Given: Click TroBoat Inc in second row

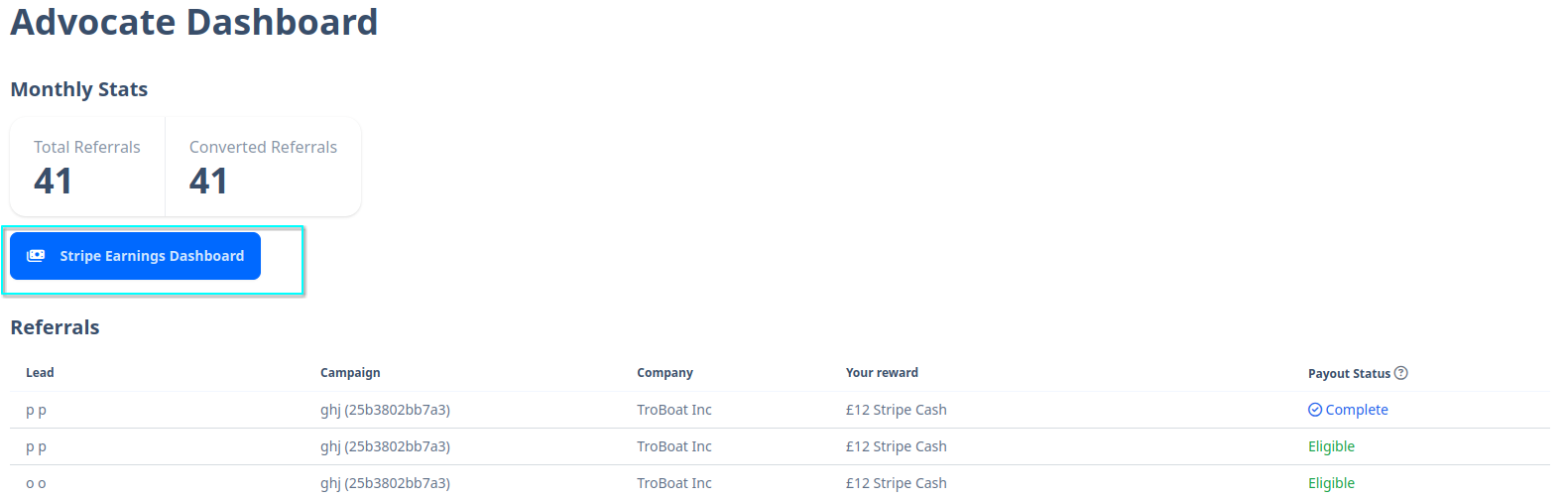Looking at the screenshot, I should coord(673,446).
